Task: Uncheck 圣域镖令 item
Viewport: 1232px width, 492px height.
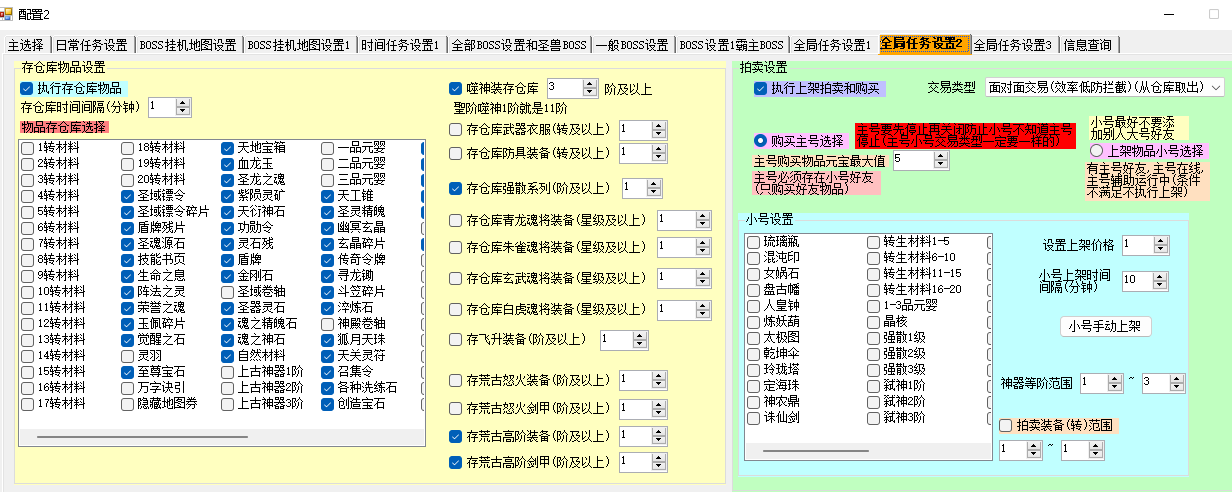Action: 128,196
